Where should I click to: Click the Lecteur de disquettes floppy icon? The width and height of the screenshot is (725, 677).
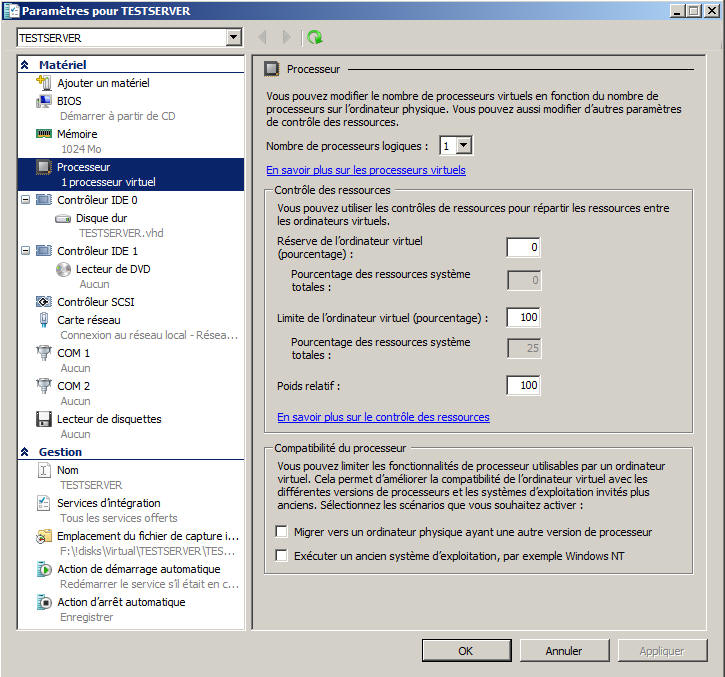click(x=44, y=419)
